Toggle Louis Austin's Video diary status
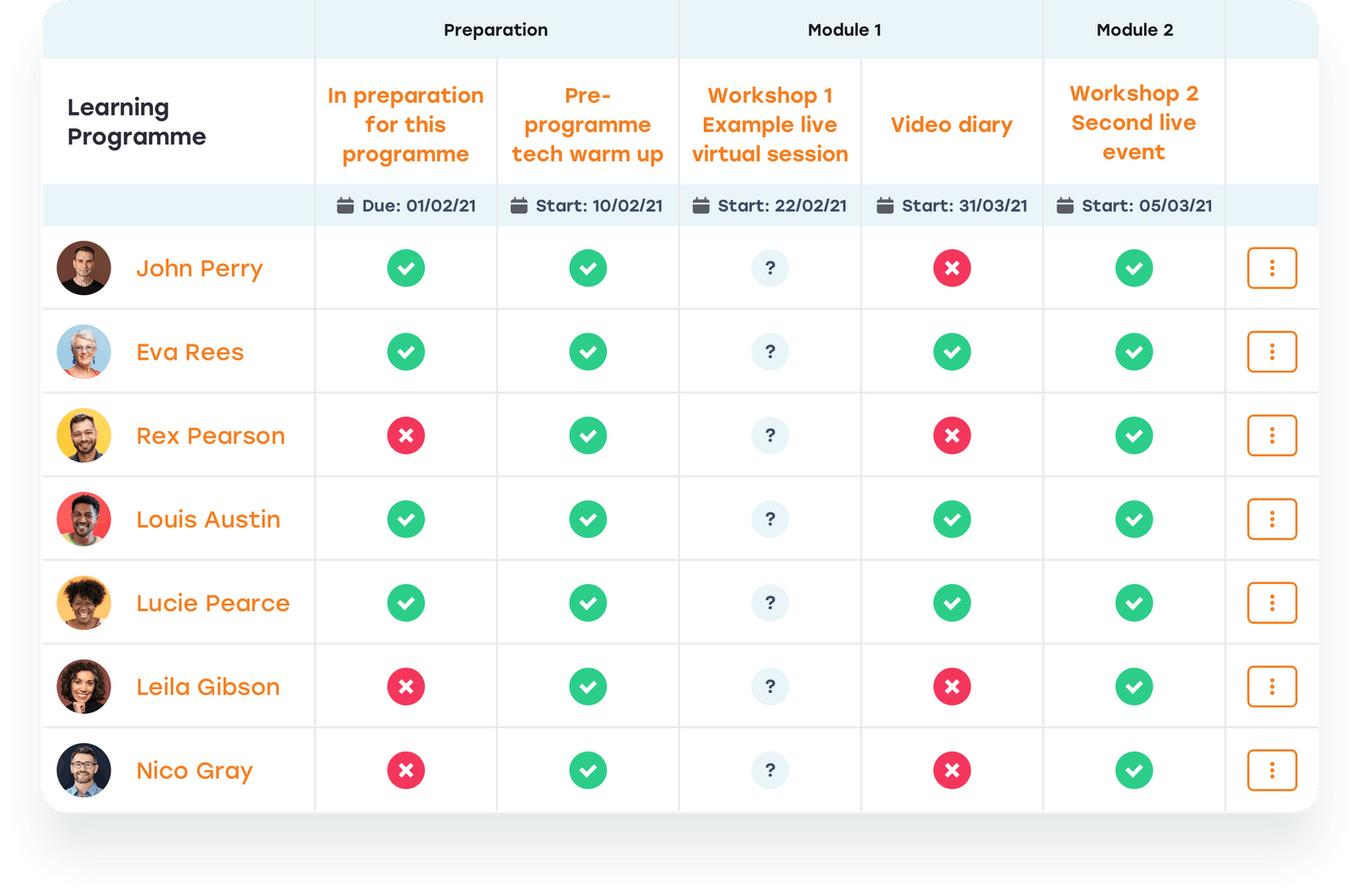1360x896 pixels. 951,519
